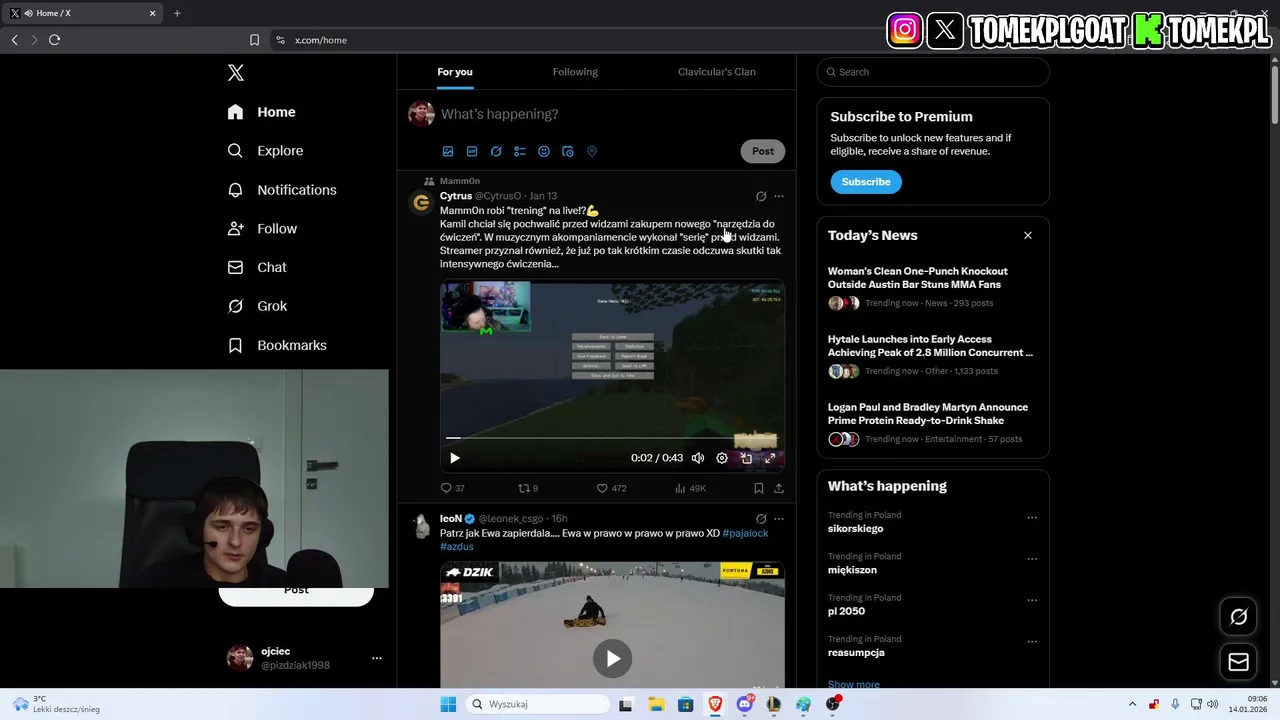Open a new browser tab
The image size is (1280, 720).
[x=177, y=13]
